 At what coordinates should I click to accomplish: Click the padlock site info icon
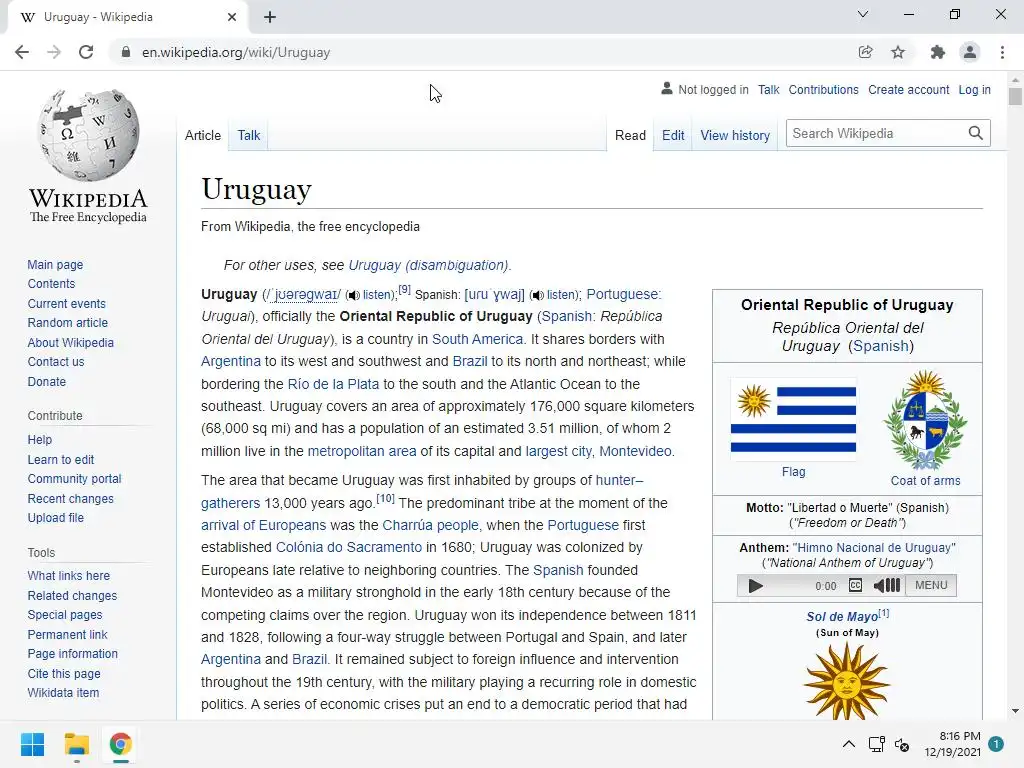tap(125, 52)
